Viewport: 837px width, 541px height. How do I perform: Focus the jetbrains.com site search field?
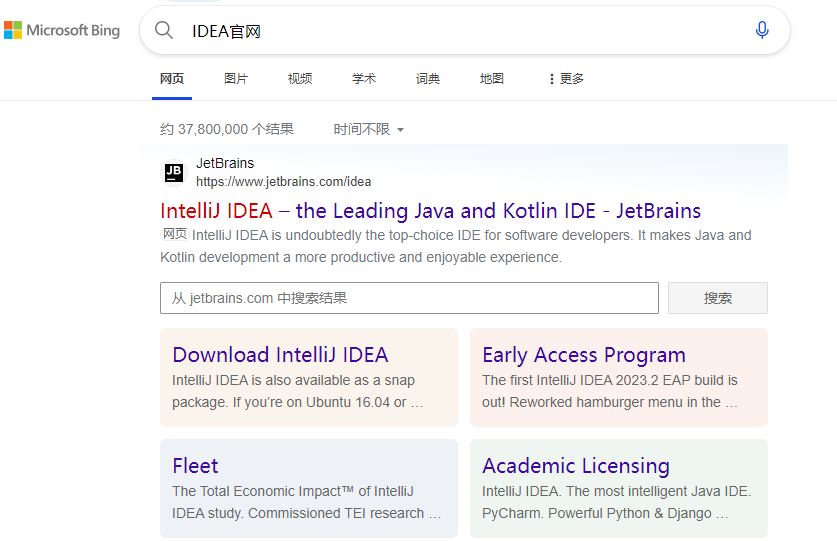pyautogui.click(x=409, y=298)
